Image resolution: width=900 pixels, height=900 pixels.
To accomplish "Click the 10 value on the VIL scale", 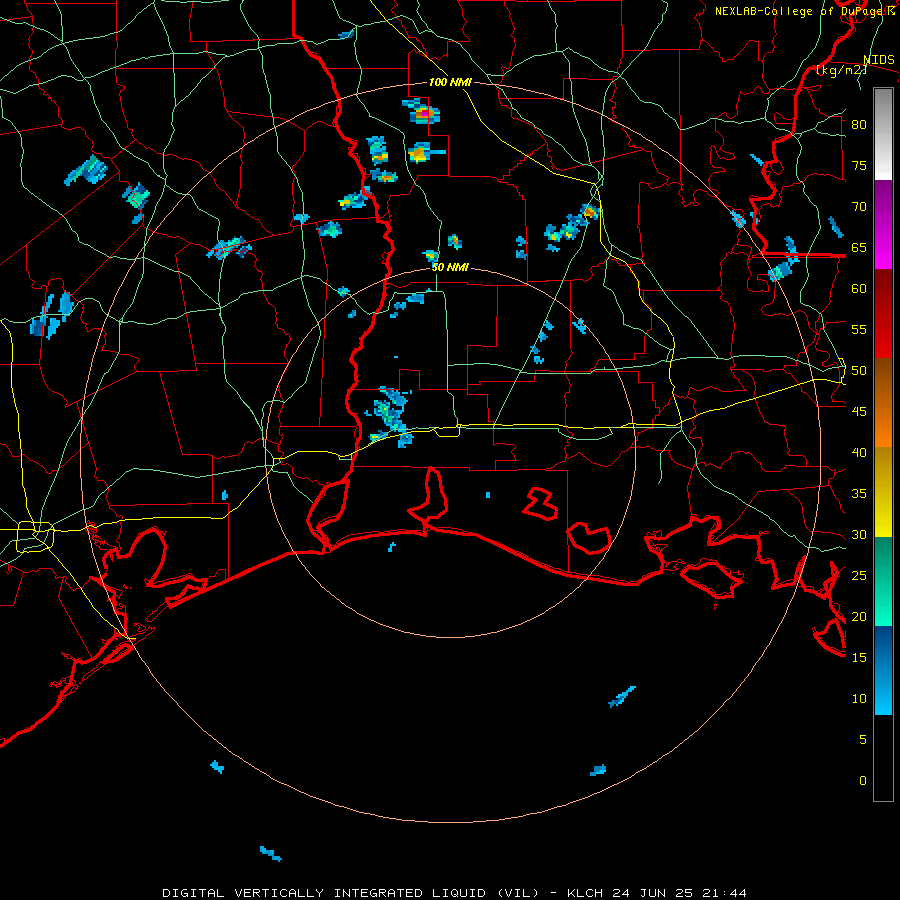I will [x=859, y=699].
